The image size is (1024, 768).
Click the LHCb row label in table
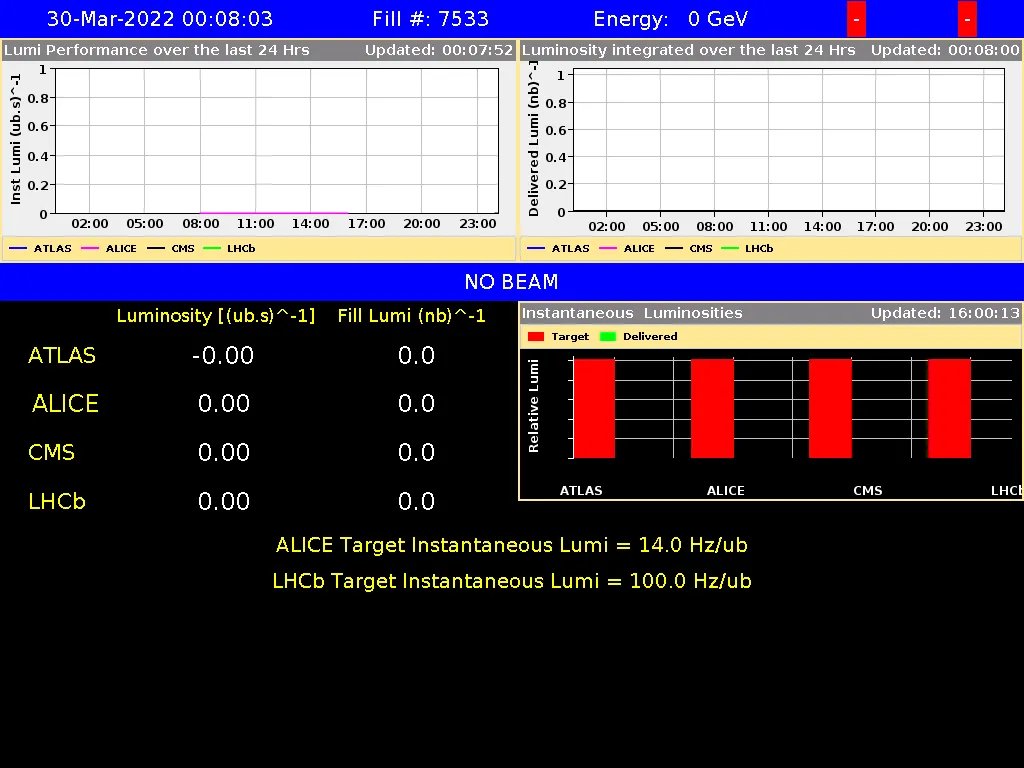(57, 501)
